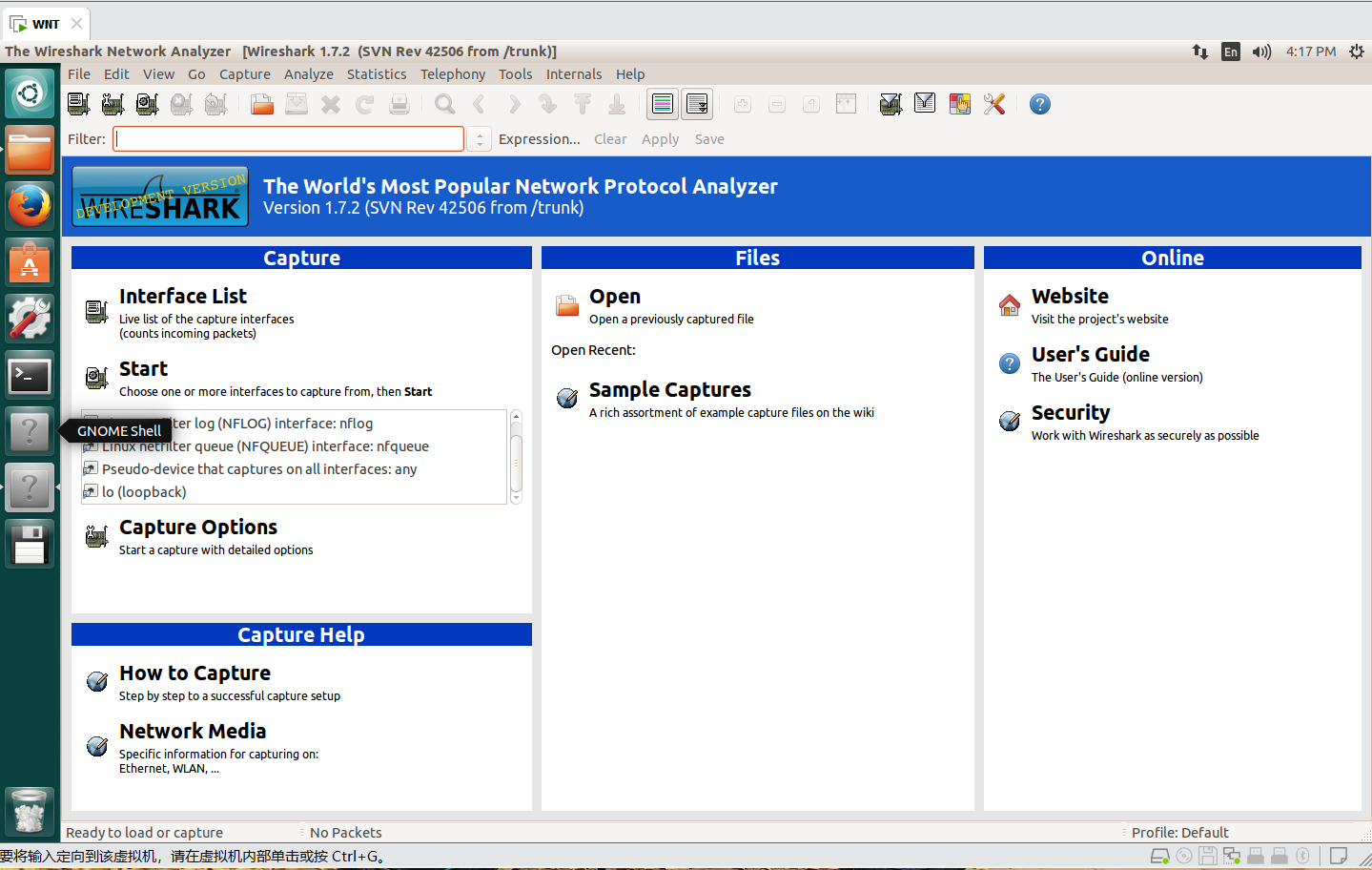This screenshot has width=1372, height=870.
Task: Click the reload capture file icon
Action: (365, 104)
